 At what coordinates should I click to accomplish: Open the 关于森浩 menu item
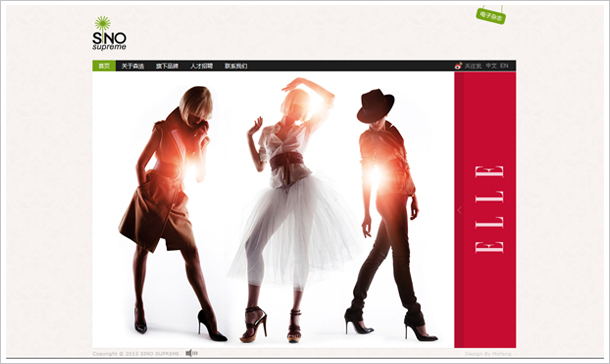coord(133,66)
